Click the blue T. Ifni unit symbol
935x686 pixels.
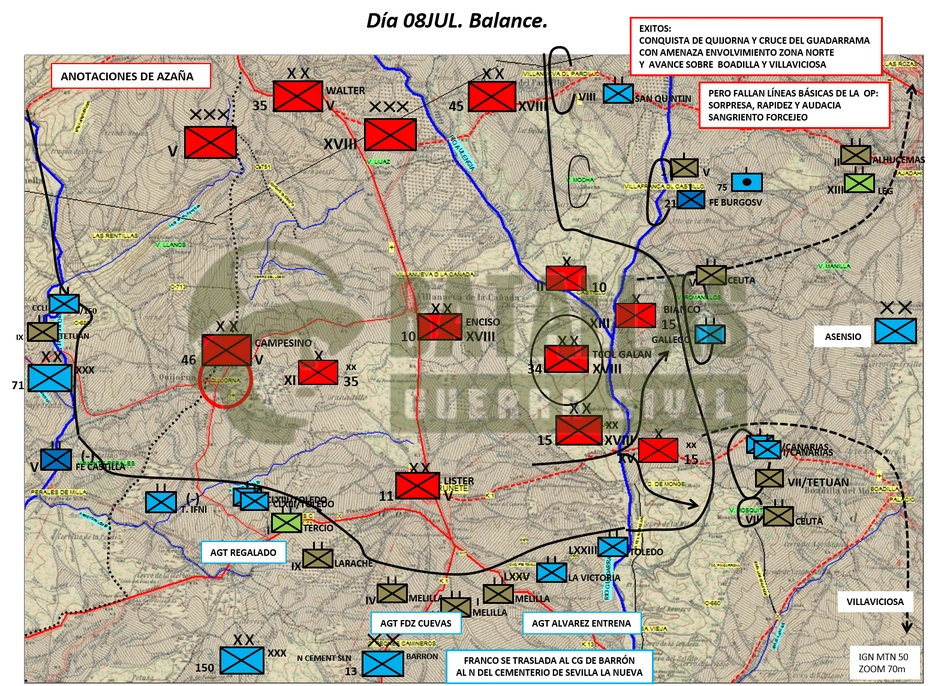coord(161,502)
